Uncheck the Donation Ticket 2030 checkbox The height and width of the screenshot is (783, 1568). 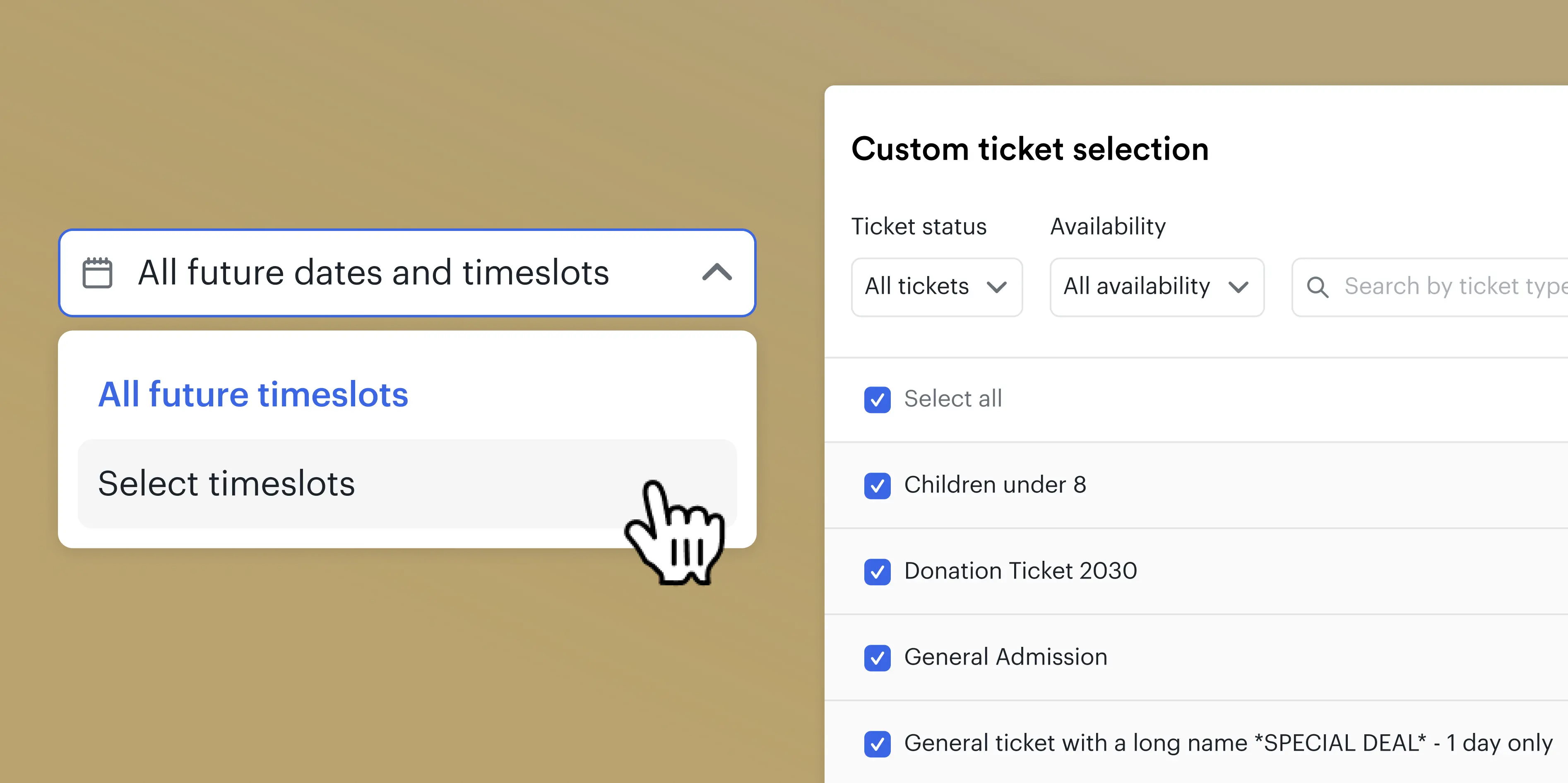877,572
